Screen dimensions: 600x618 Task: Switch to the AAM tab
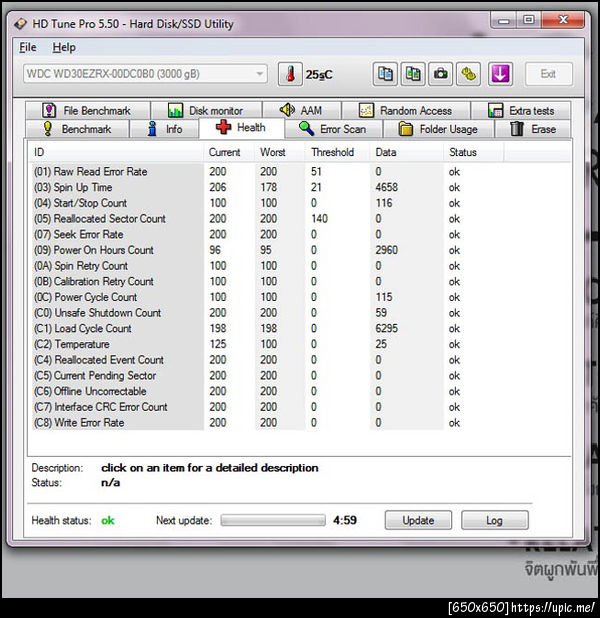pyautogui.click(x=302, y=110)
